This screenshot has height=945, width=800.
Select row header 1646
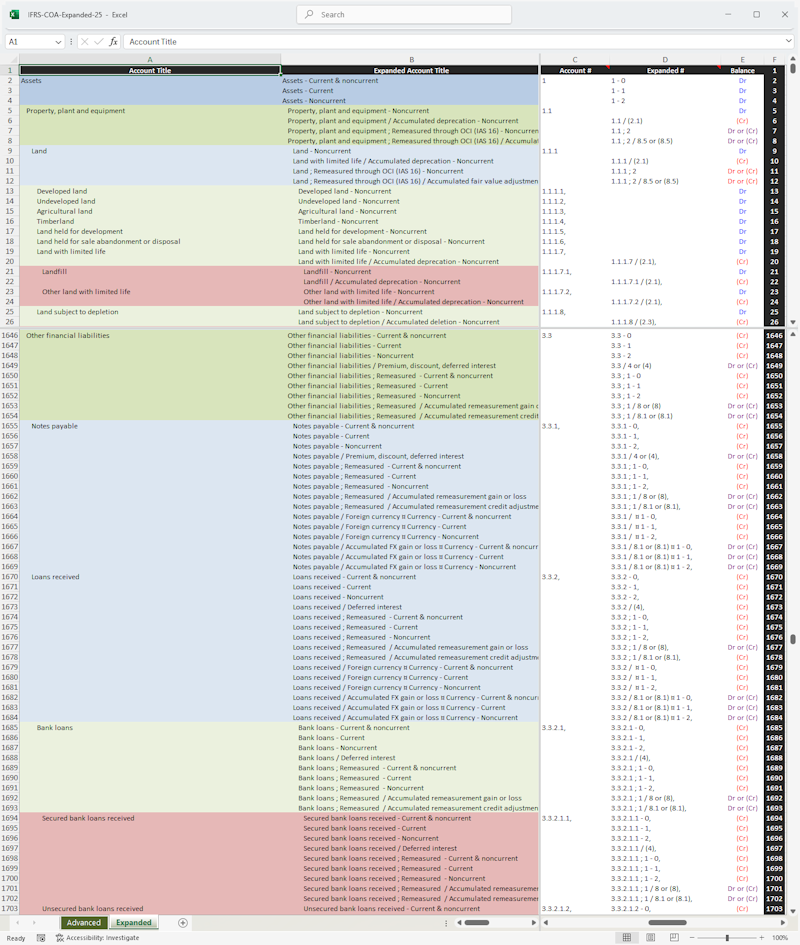[10, 336]
